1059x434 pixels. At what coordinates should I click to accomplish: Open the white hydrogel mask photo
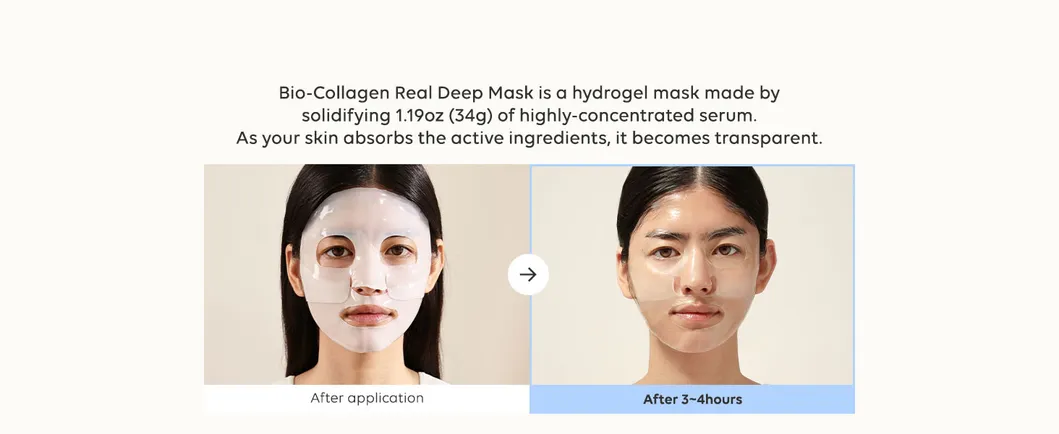(x=367, y=275)
